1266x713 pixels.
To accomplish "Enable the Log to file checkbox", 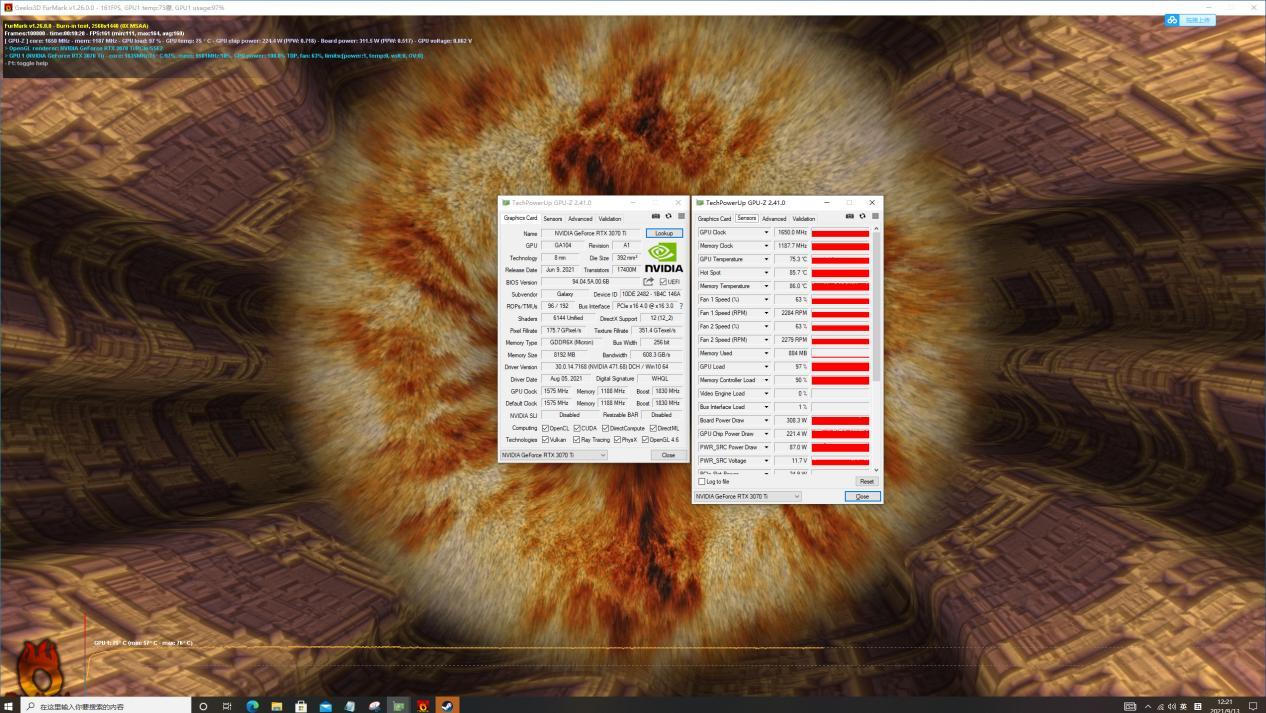I will [700, 482].
